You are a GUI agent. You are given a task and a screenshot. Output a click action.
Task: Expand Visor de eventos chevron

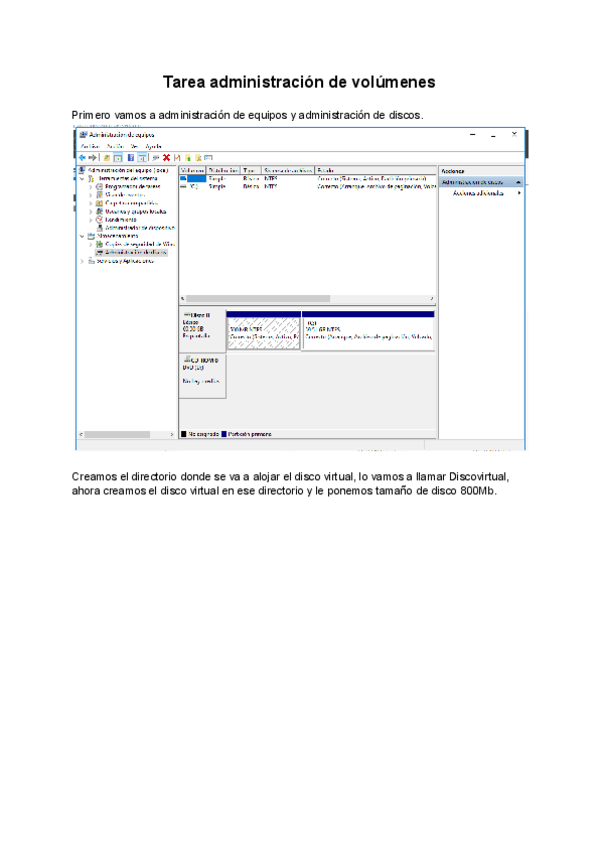(x=90, y=194)
